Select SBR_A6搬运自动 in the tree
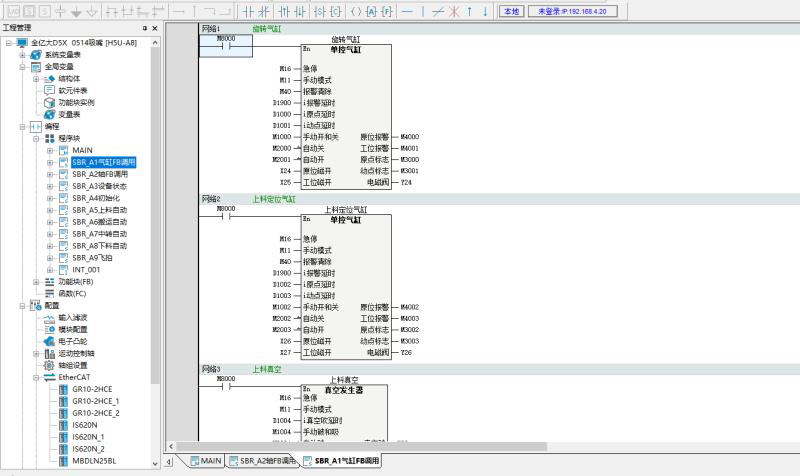Viewport: 800px width, 476px height. [99, 222]
